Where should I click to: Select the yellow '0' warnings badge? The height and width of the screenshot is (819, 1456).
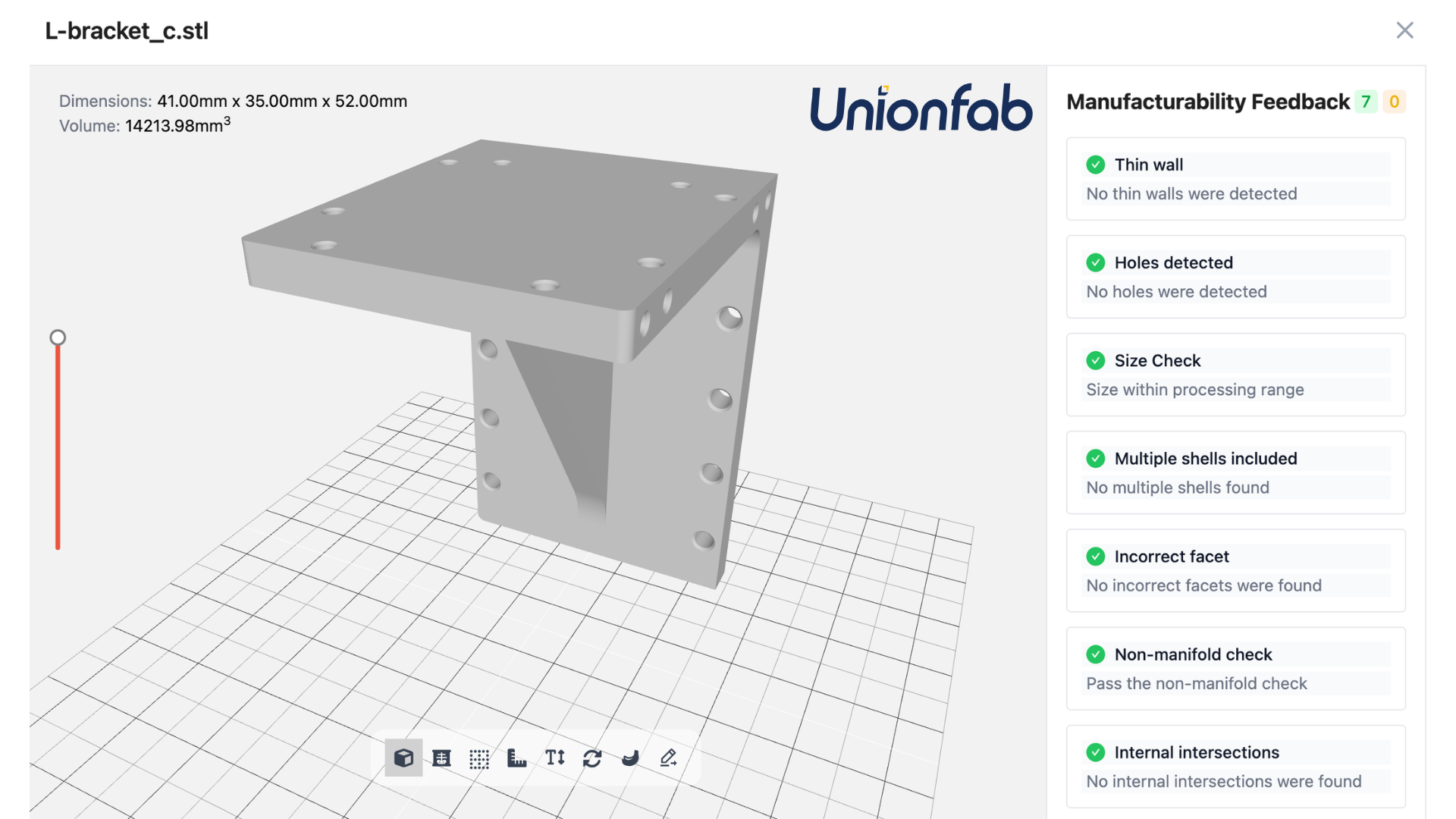point(1394,101)
